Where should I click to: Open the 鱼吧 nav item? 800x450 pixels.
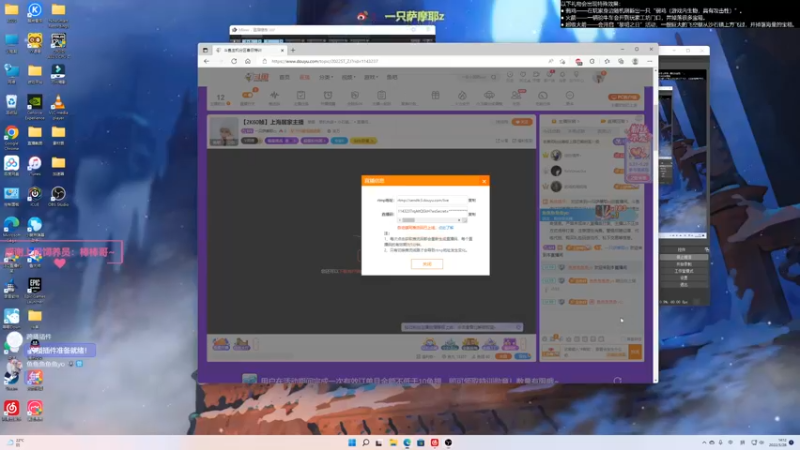tap(392, 78)
